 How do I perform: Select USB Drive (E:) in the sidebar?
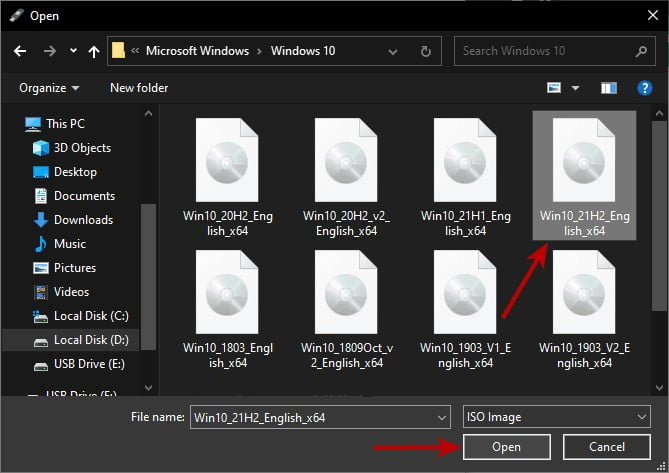(x=89, y=364)
